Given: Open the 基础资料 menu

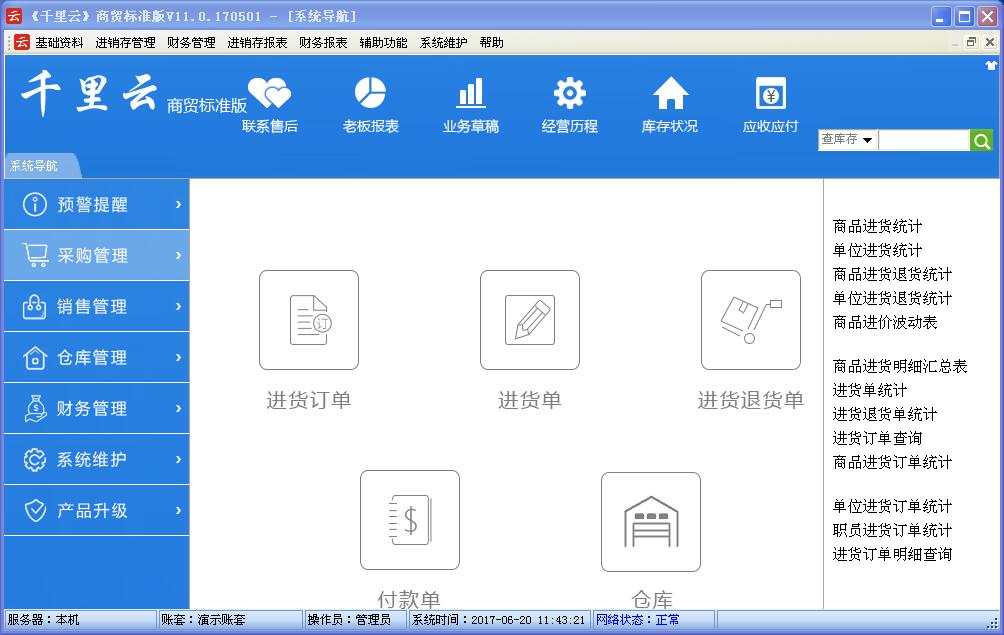Looking at the screenshot, I should coord(59,43).
